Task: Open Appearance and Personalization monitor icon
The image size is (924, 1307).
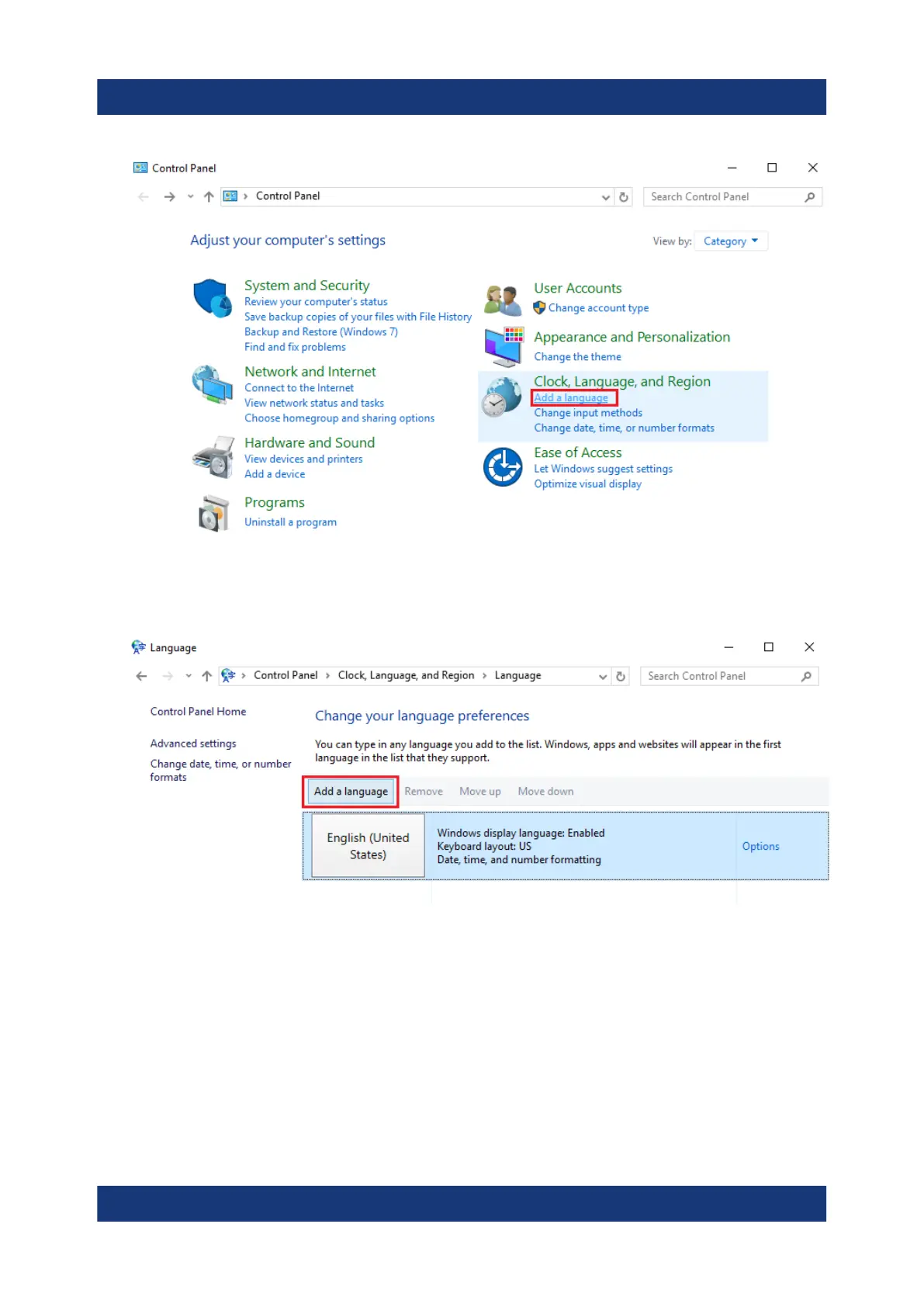Action: tap(503, 346)
